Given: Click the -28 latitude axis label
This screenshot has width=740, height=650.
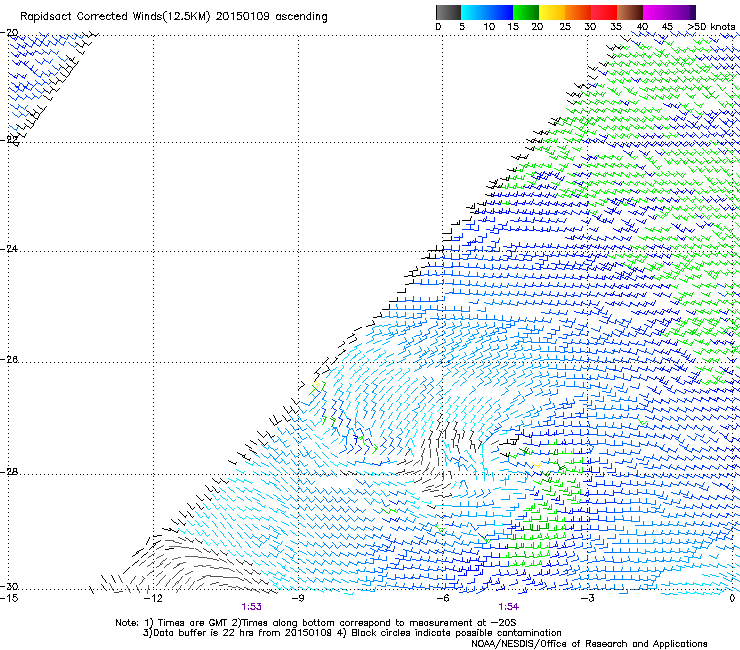Looking at the screenshot, I should tap(9, 472).
